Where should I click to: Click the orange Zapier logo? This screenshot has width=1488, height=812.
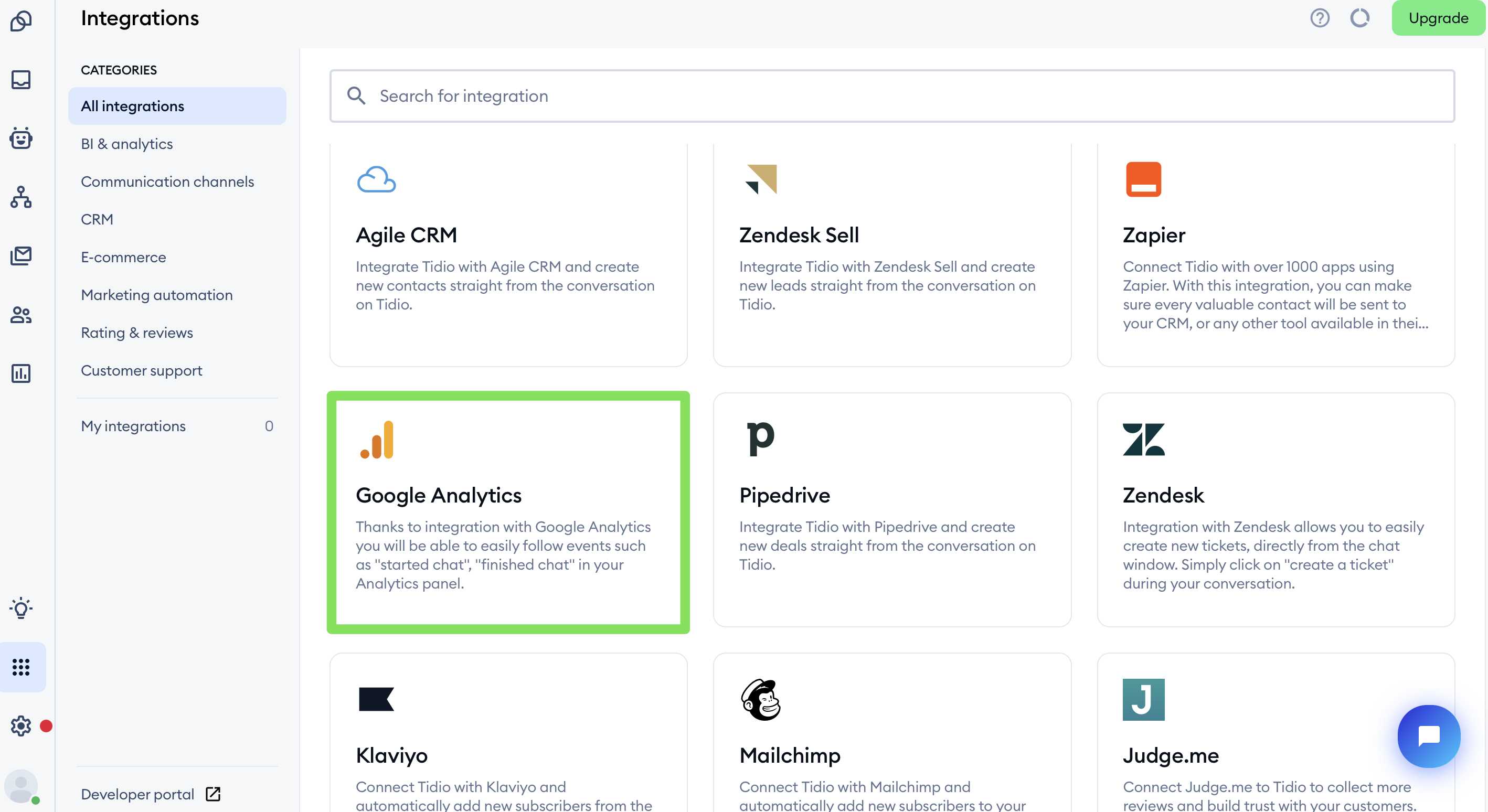(1143, 179)
